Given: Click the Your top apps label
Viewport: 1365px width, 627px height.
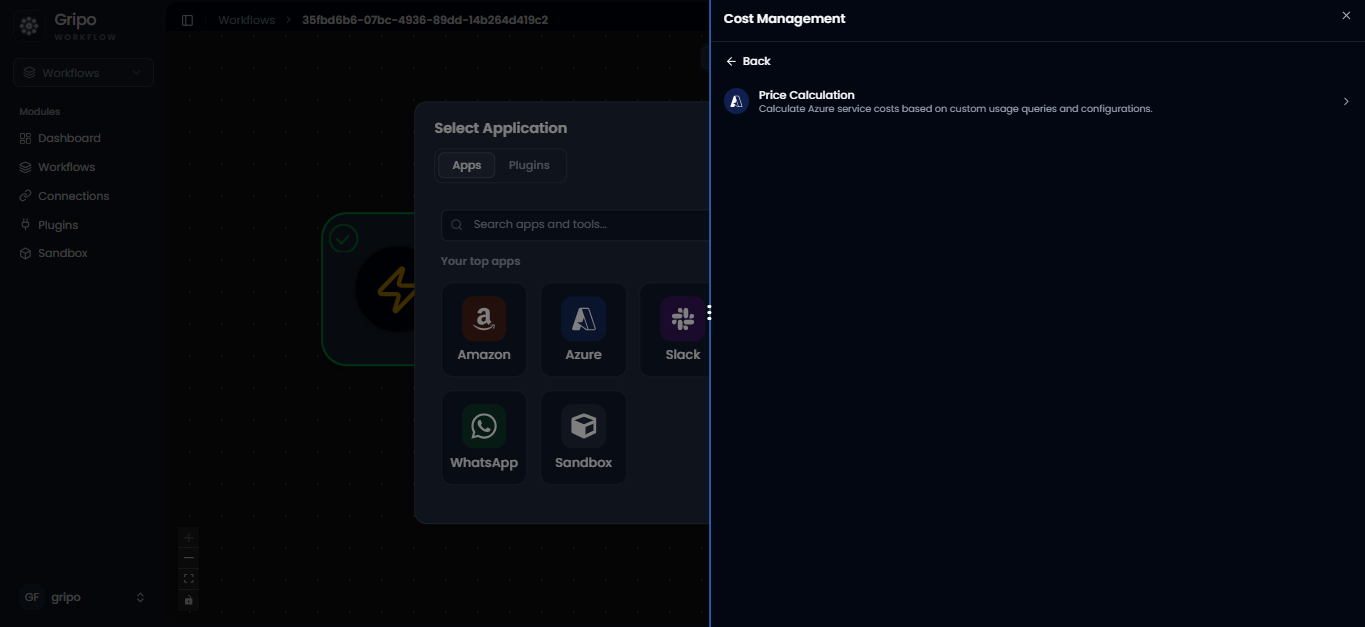Looking at the screenshot, I should [x=480, y=261].
